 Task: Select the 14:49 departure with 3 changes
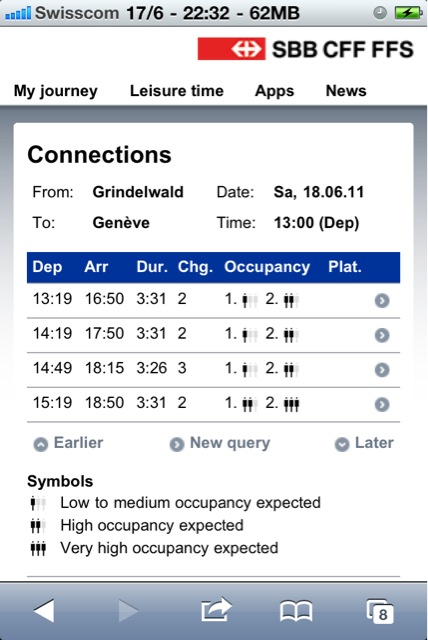[213, 370]
